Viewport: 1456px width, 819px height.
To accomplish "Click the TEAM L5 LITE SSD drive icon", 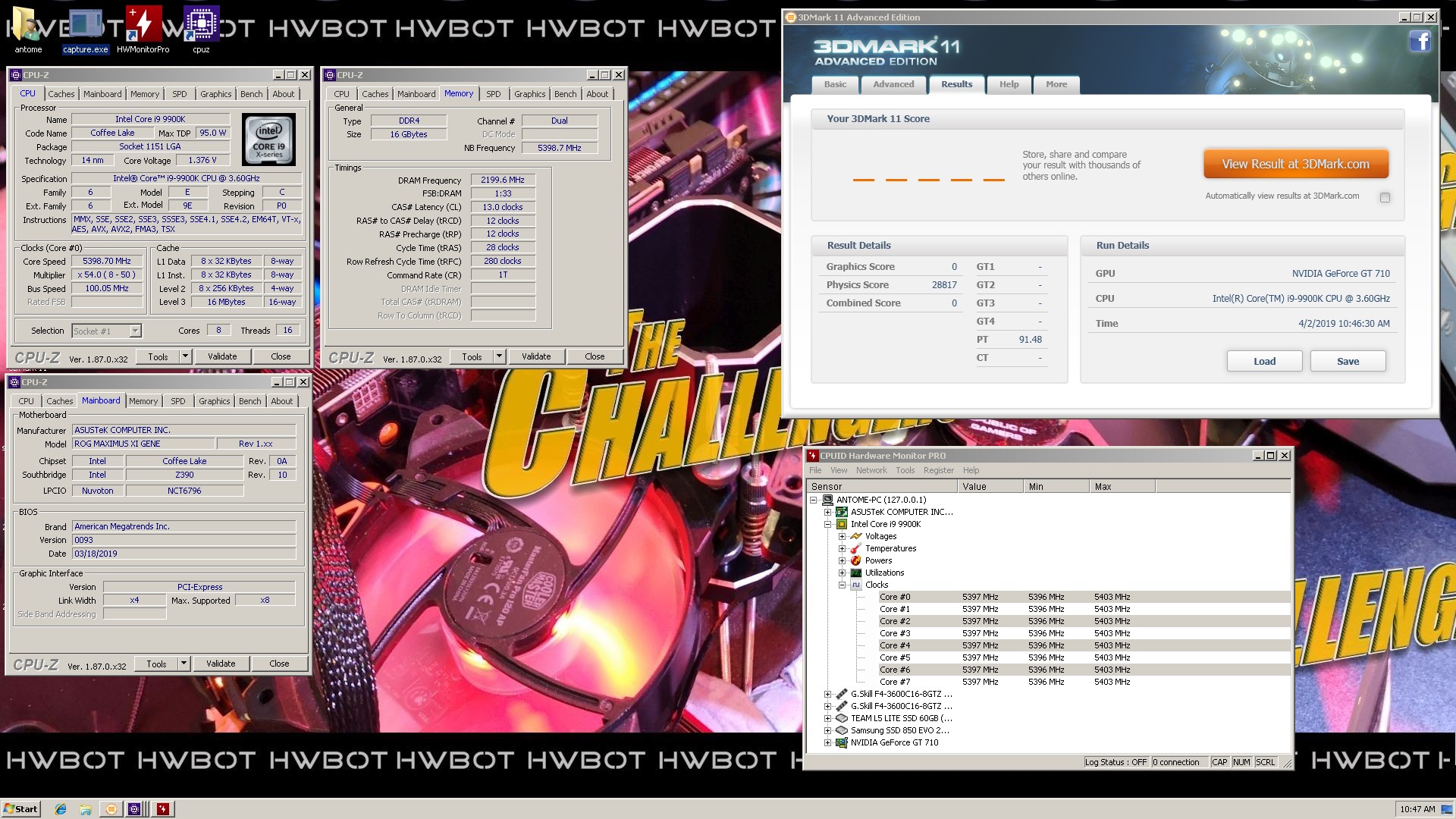I will point(842,718).
